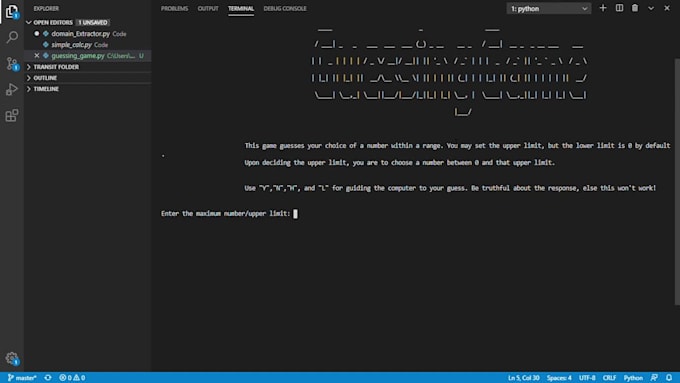Click the terminal vertical scrollbar
Viewport: 680px width, 383px height.
point(677,182)
